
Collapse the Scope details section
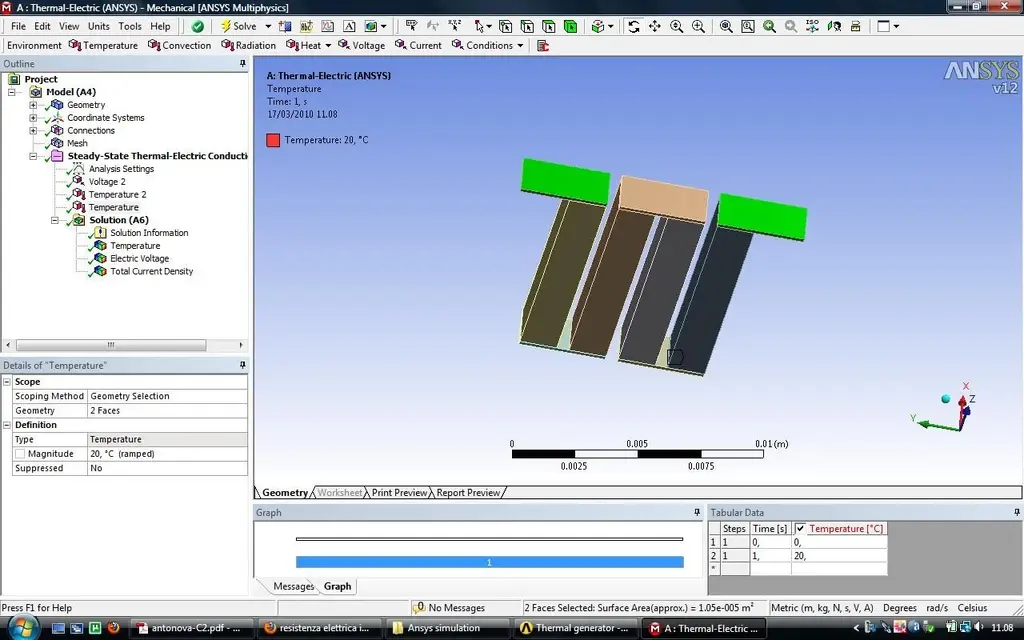click(7, 381)
